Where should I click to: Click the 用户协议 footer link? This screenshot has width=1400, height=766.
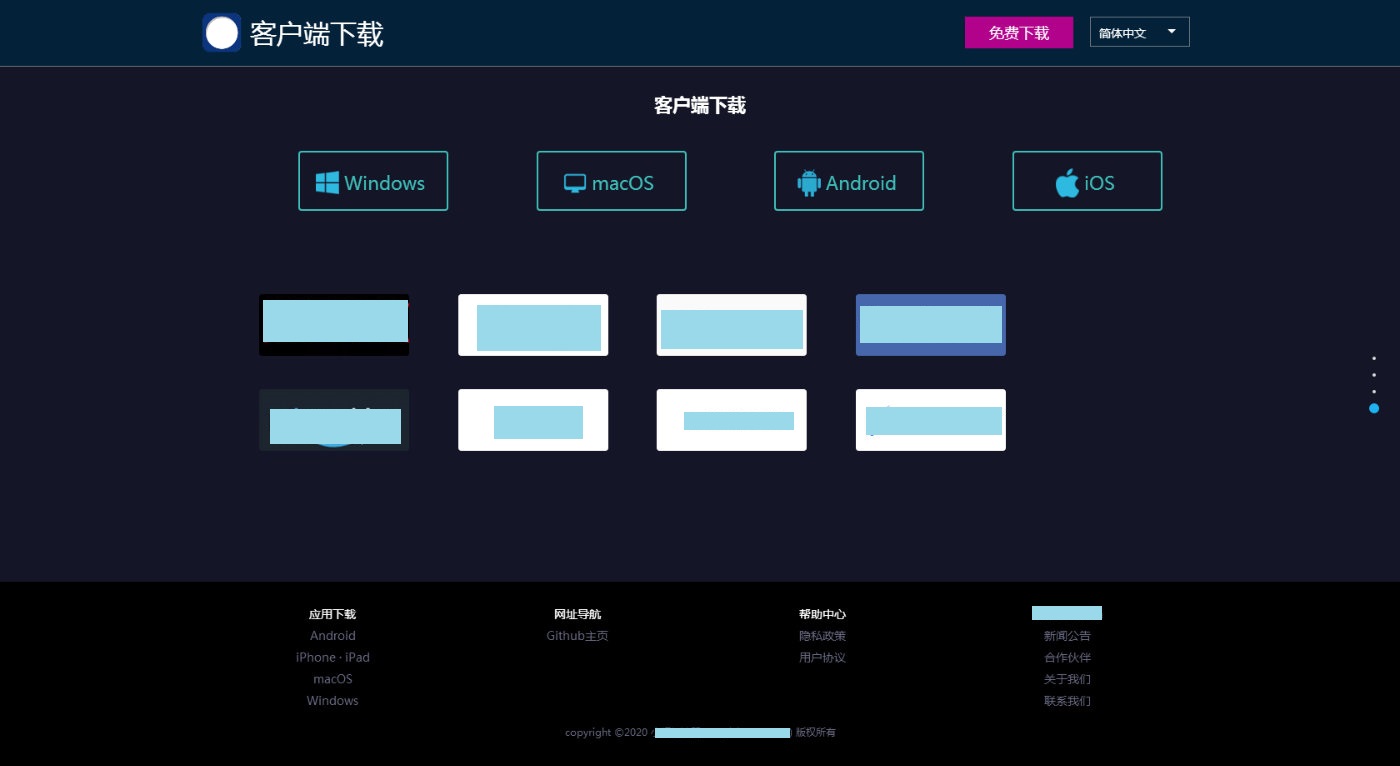tap(822, 658)
